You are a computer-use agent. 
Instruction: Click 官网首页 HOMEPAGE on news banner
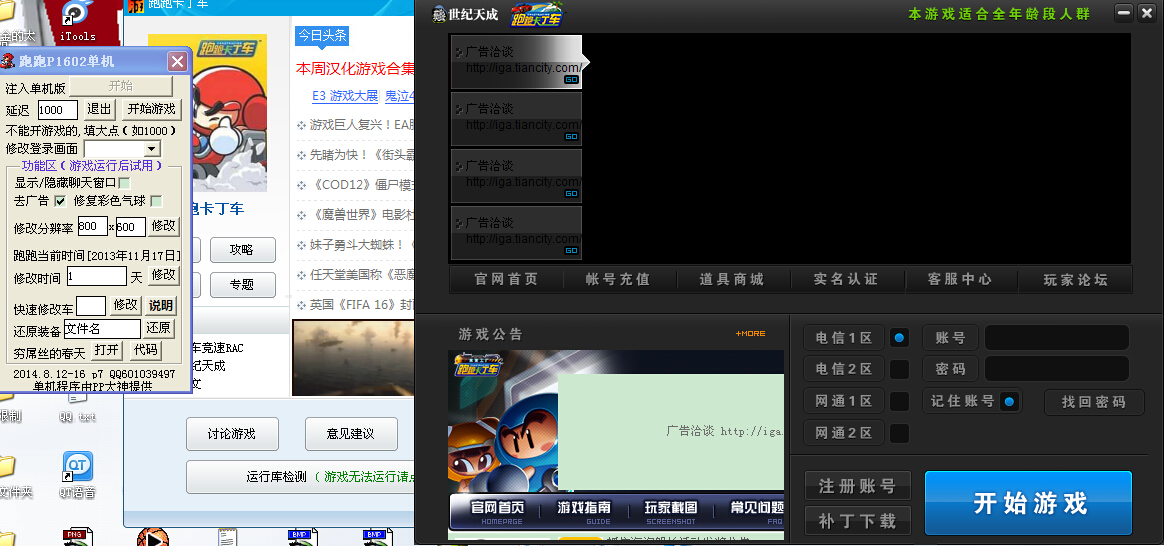pyautogui.click(x=498, y=511)
